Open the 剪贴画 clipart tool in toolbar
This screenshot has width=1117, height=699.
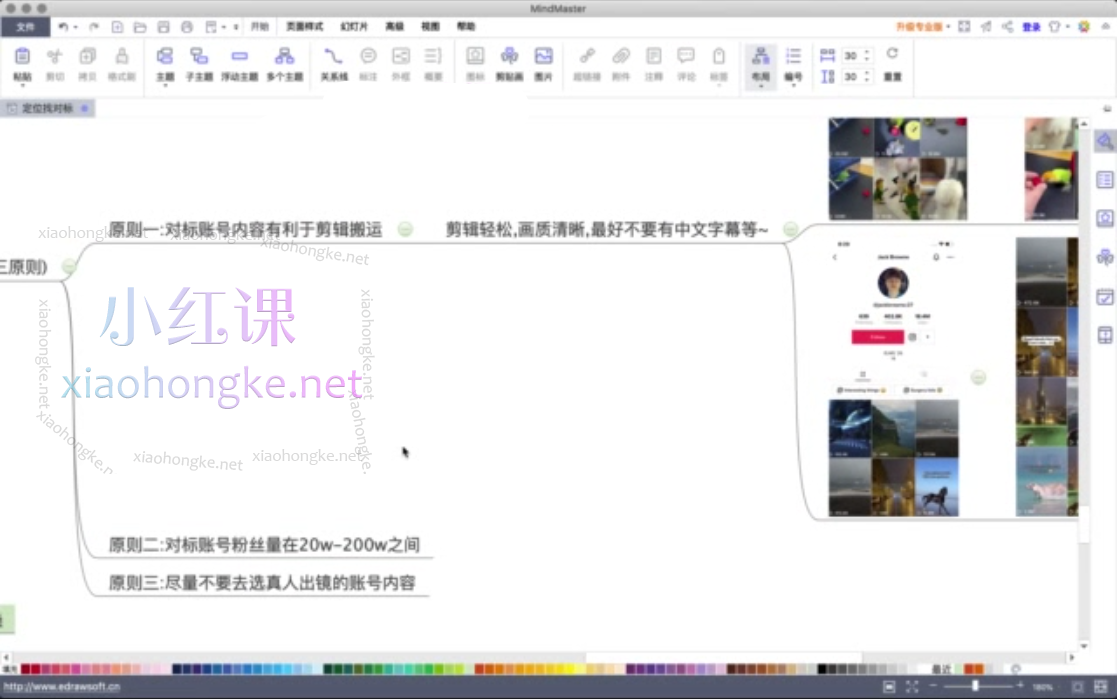[x=509, y=57]
